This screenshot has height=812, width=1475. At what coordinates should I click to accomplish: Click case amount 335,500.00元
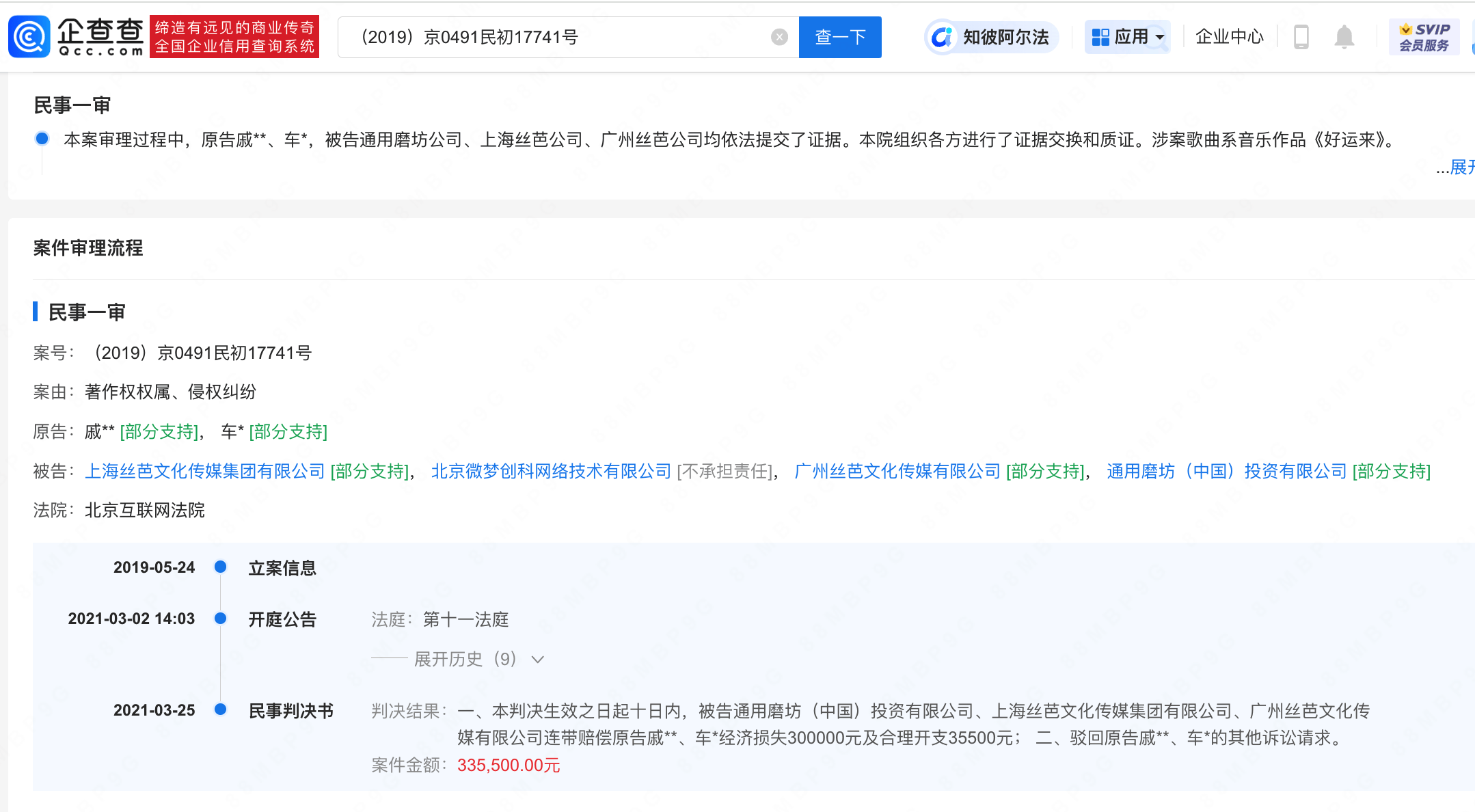[509, 765]
